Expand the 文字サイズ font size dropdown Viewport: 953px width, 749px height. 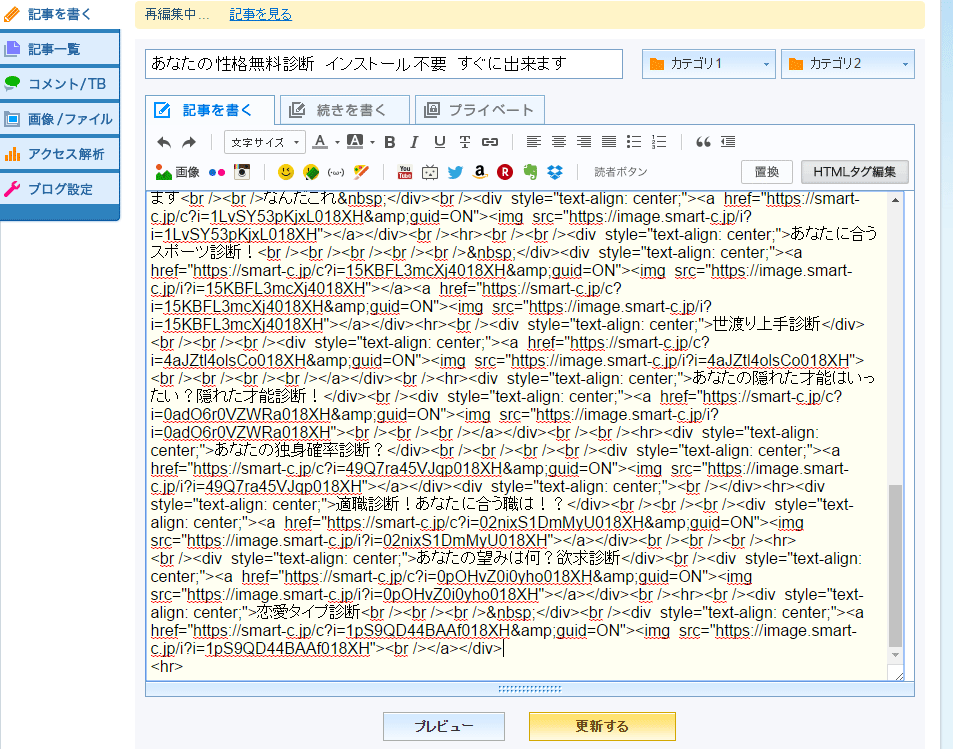coord(265,142)
